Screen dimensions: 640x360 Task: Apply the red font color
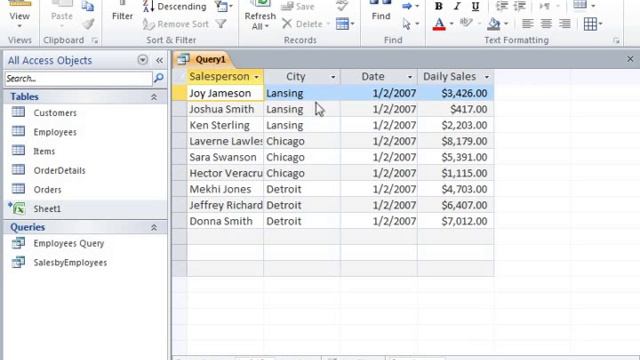439,24
